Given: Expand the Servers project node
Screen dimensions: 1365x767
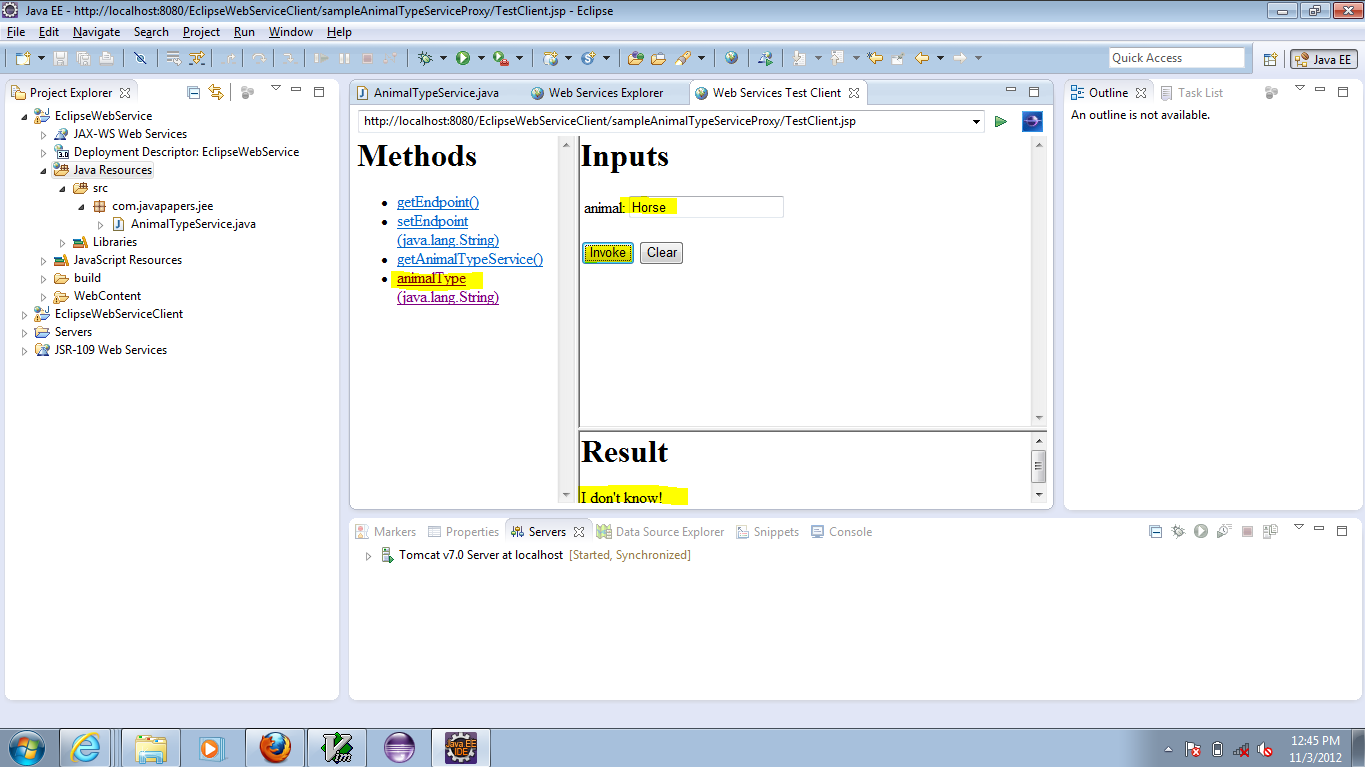Looking at the screenshot, I should click(x=24, y=332).
